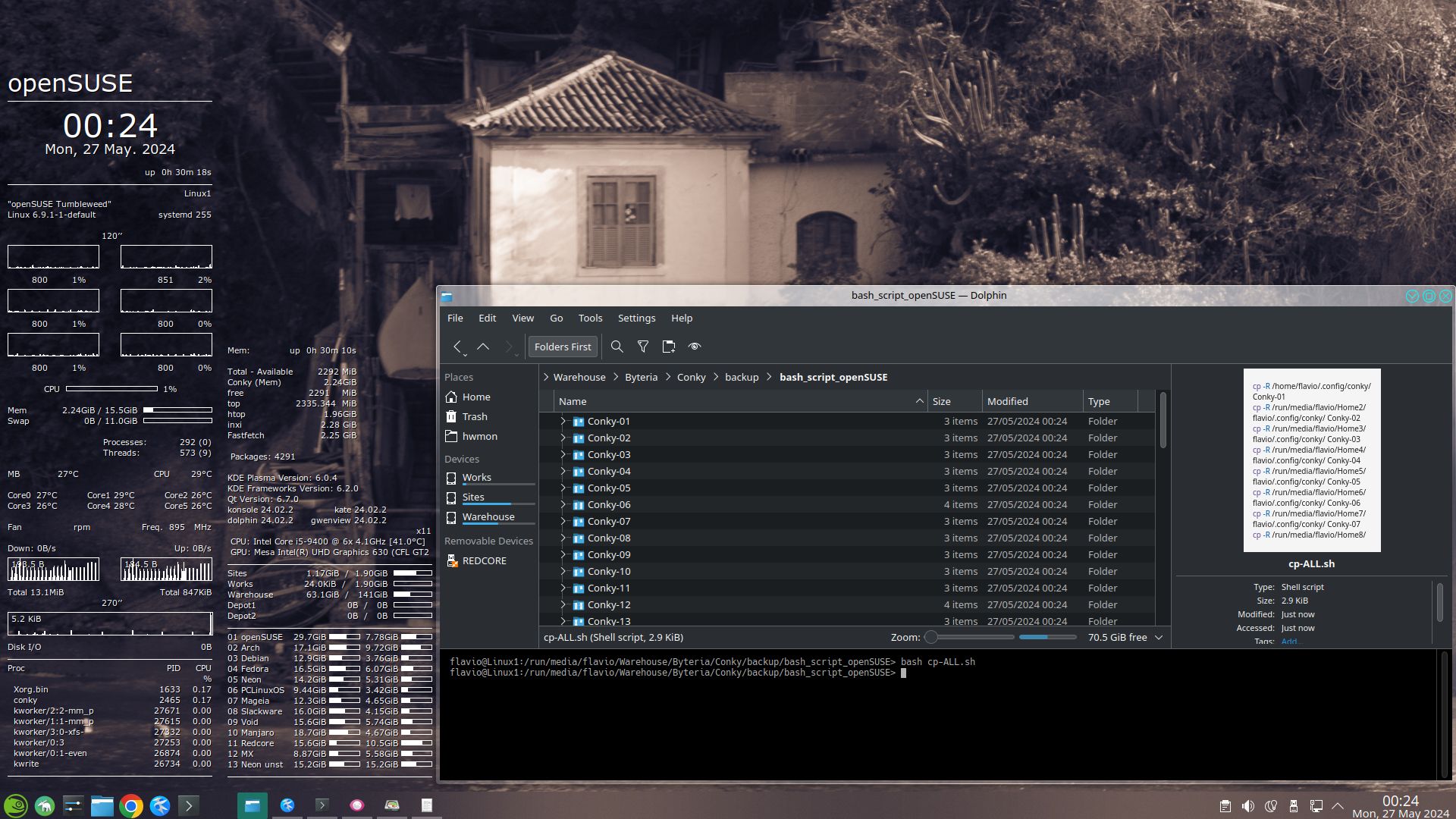1456x819 pixels.
Task: Open the pinned Dolphin folder launcher
Action: 102,805
